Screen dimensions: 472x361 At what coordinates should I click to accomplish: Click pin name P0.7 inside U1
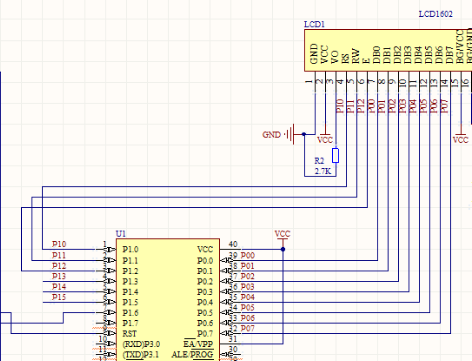pos(205,334)
